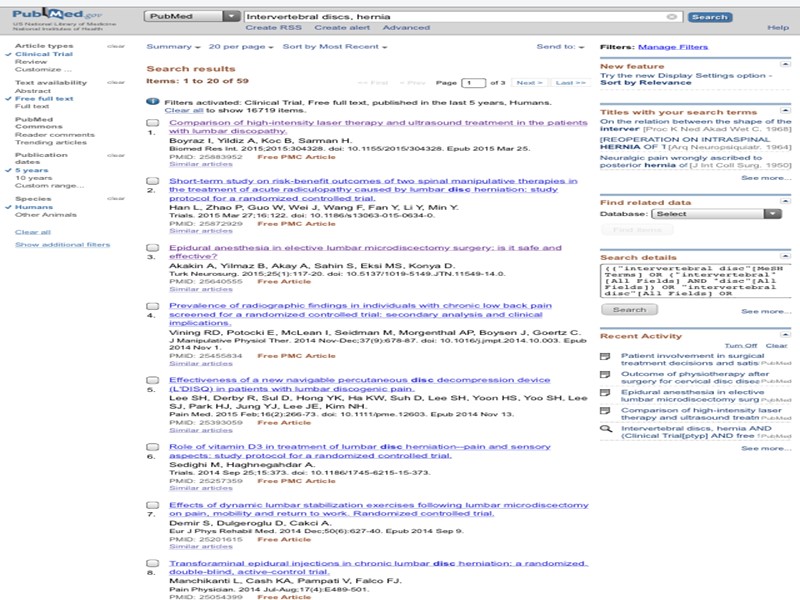Select Customize article types option
Viewport: 800px width, 600px height.
[43, 69]
